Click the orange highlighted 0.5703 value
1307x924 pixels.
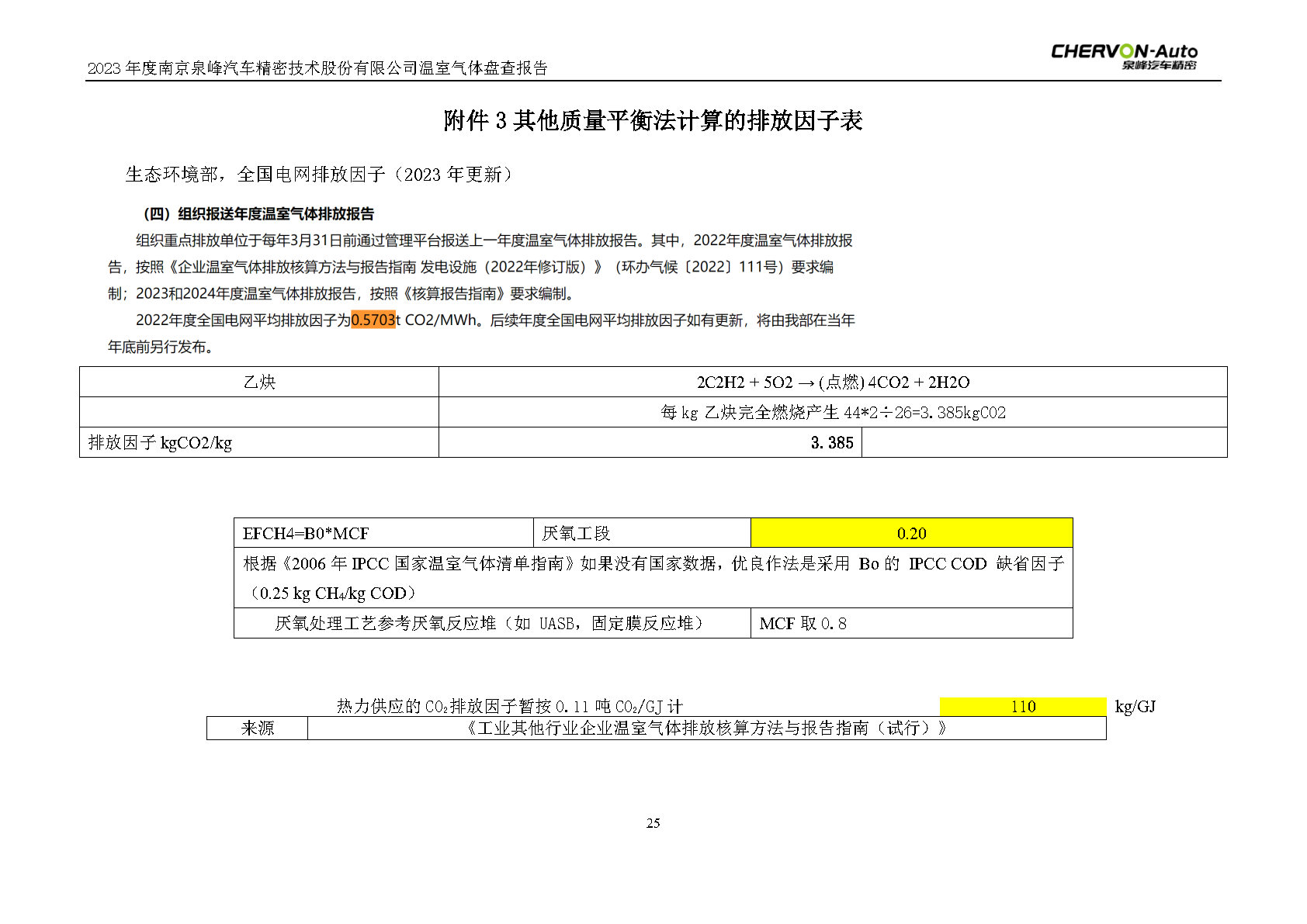coord(373,320)
